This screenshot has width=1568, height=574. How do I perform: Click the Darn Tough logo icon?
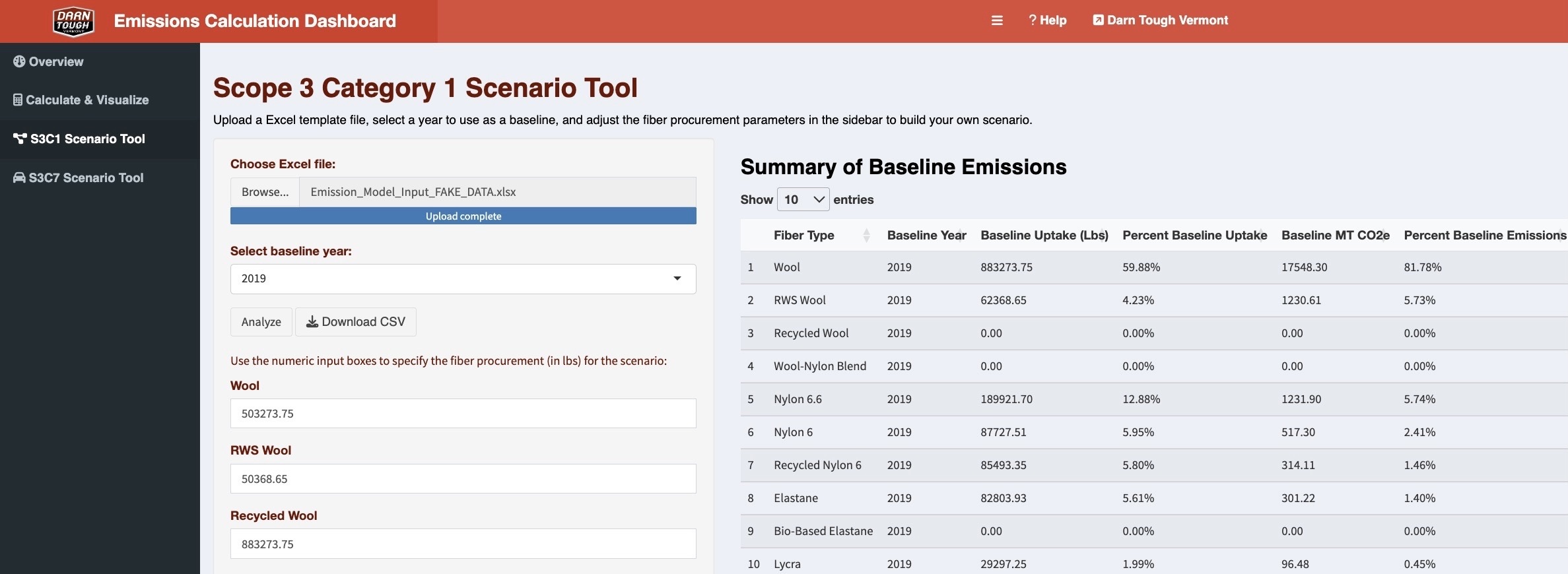click(x=73, y=21)
